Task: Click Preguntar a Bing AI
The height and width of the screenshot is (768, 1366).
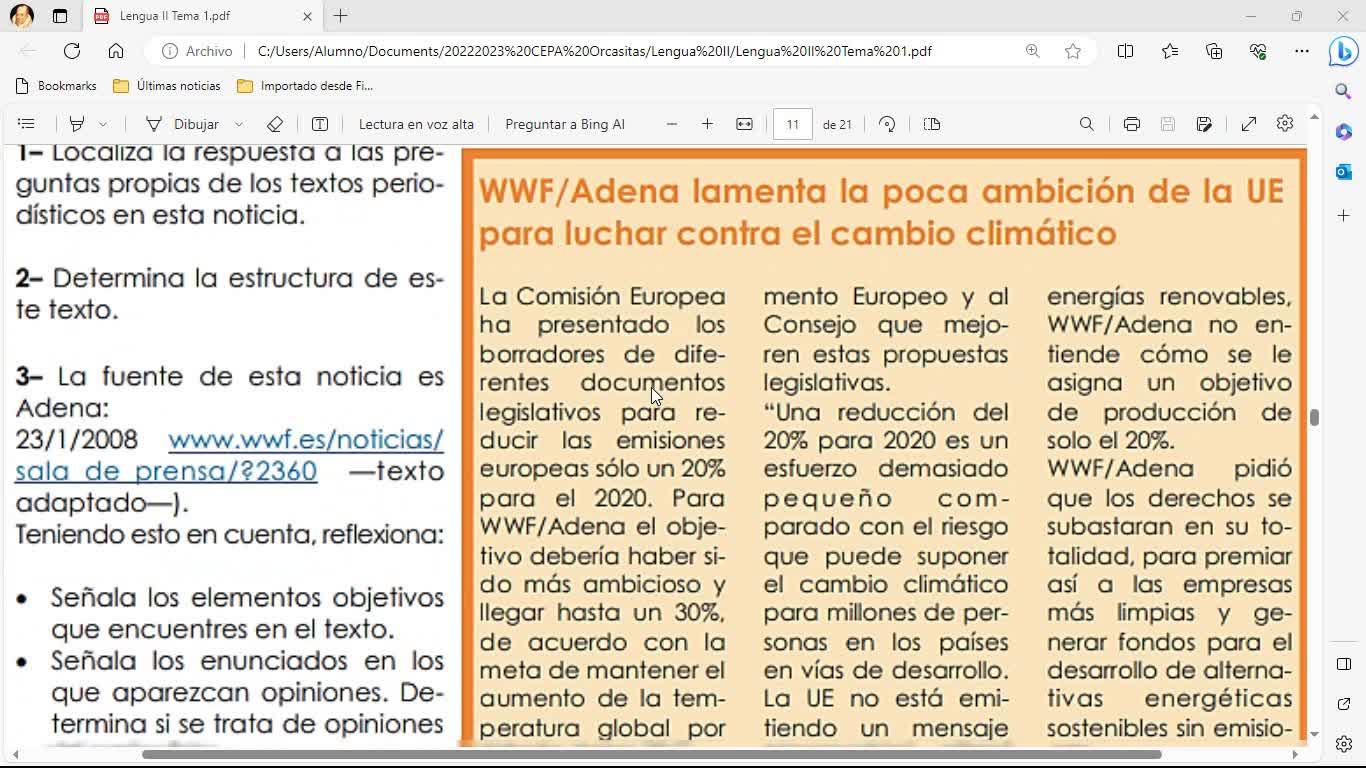Action: coord(565,124)
